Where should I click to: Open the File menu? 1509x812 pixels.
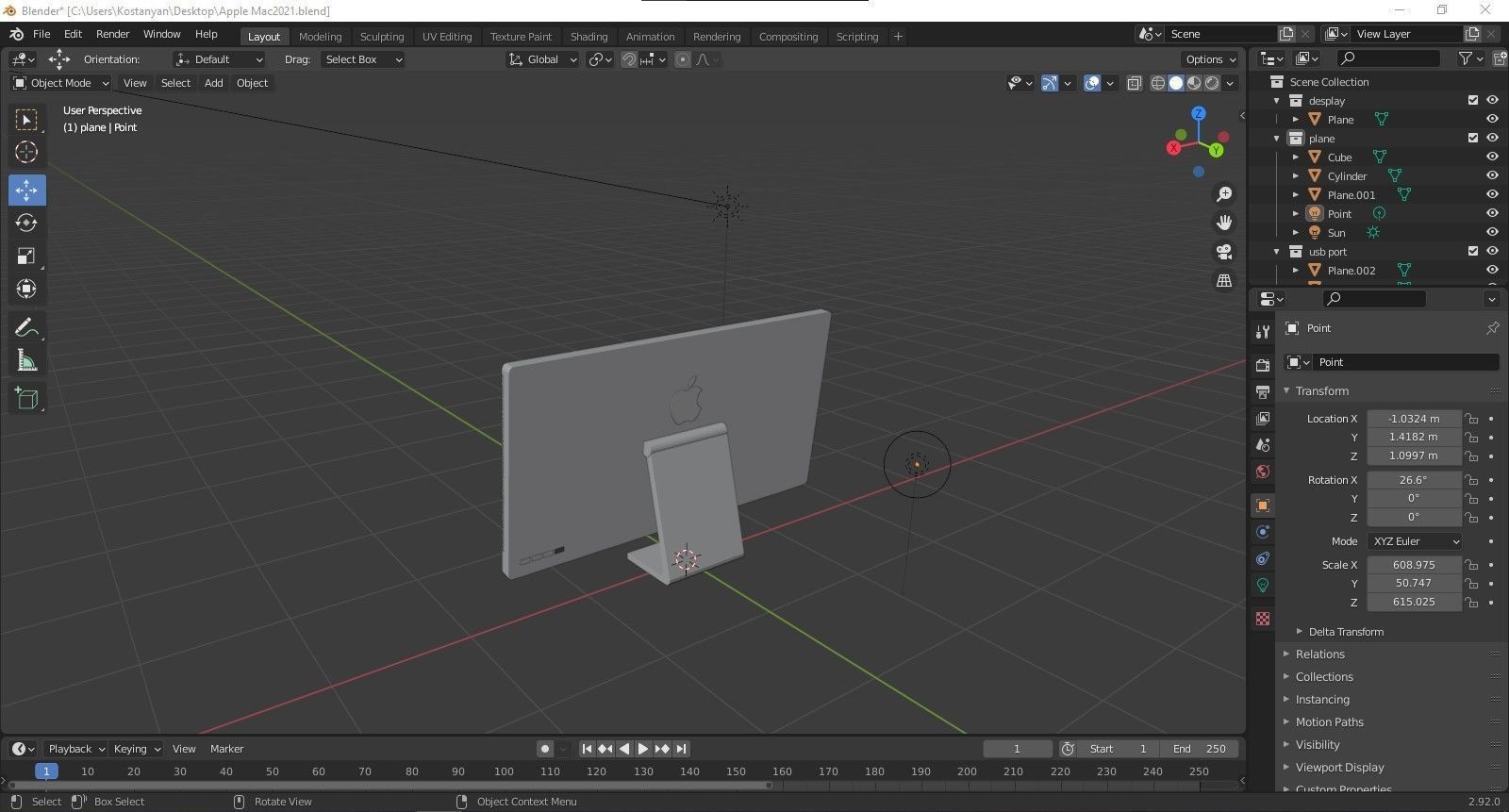coord(41,34)
